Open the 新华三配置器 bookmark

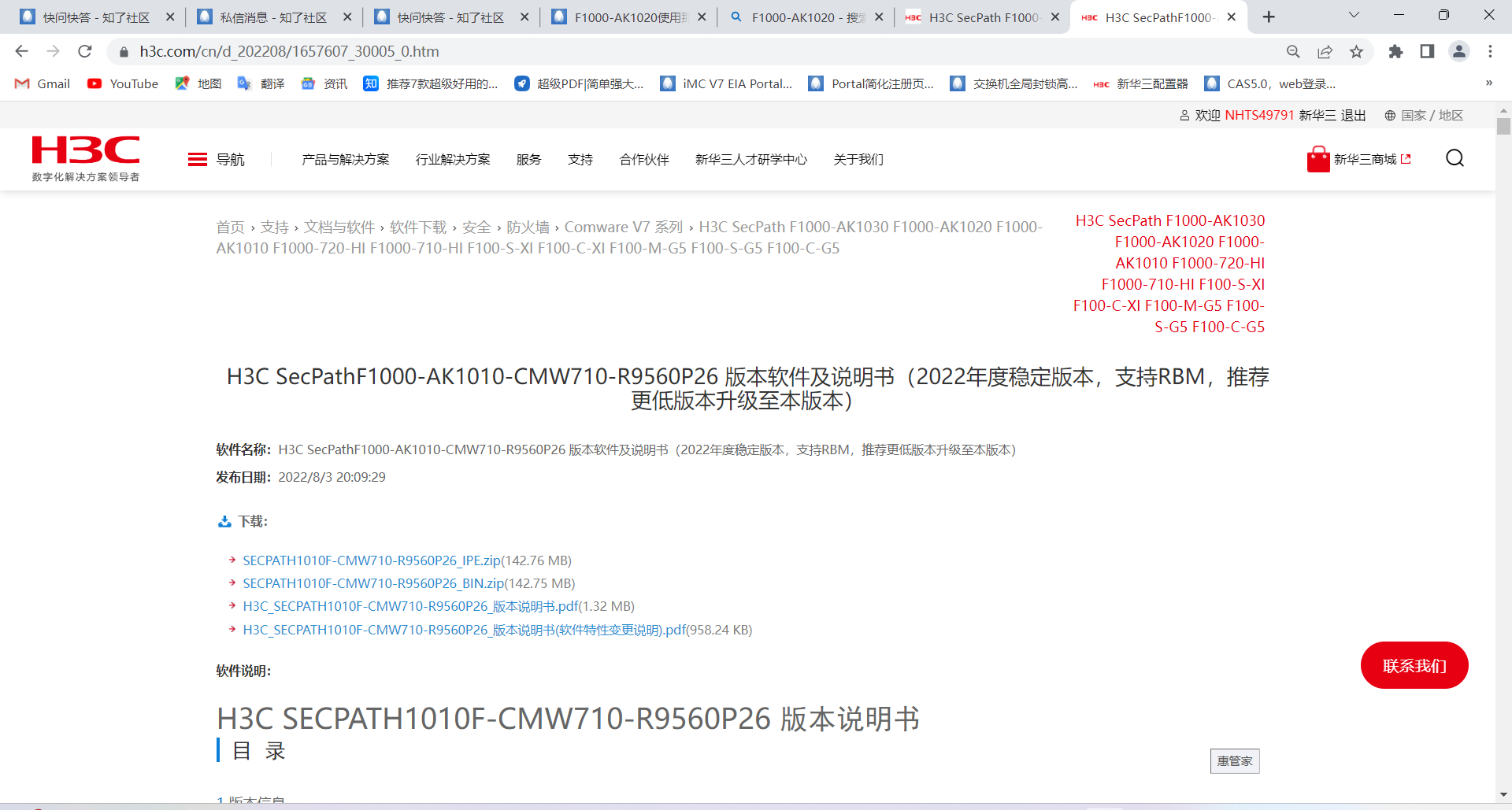coord(1141,83)
